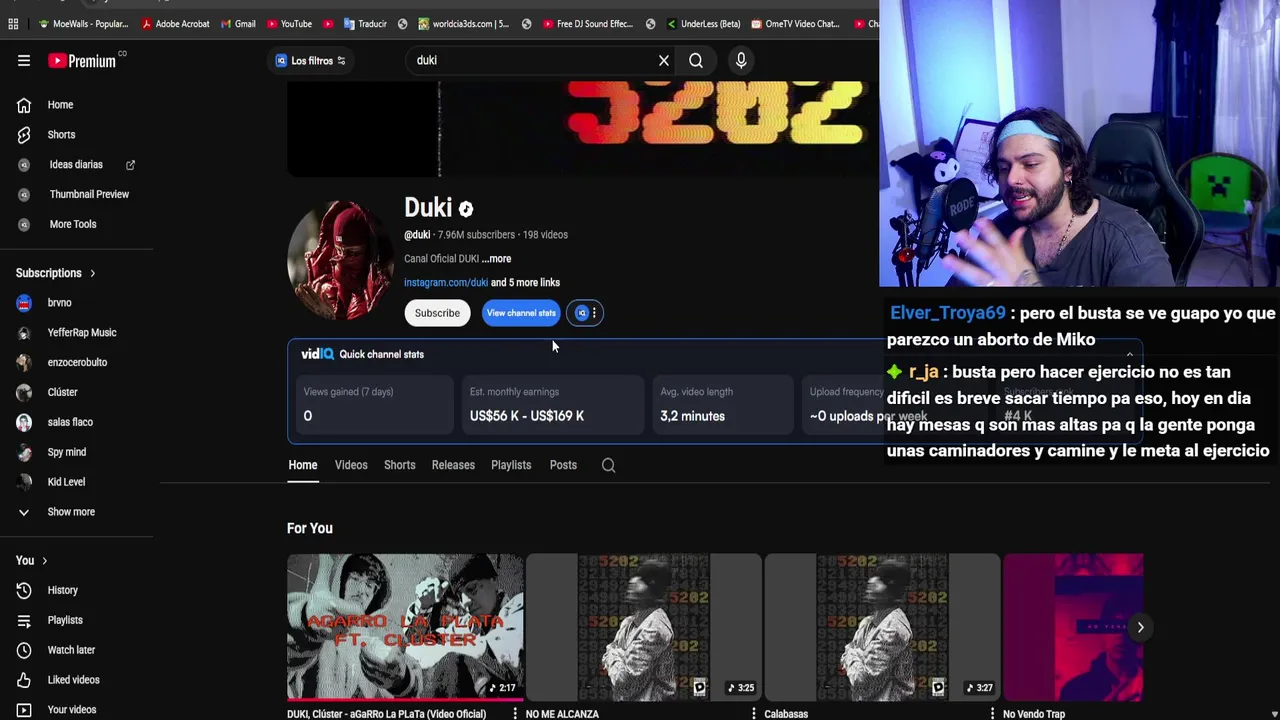Open the Gmail bookmark
Image resolution: width=1280 pixels, height=720 pixels.
(237, 24)
